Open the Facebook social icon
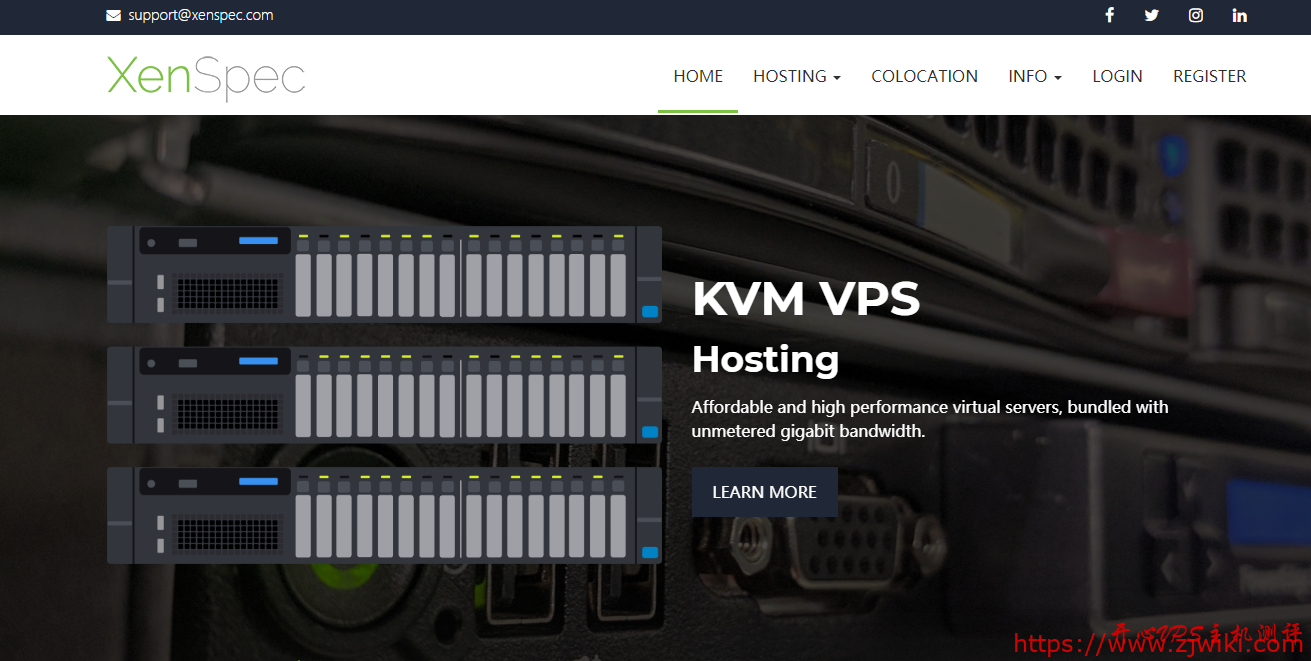1311x661 pixels. 1109,15
